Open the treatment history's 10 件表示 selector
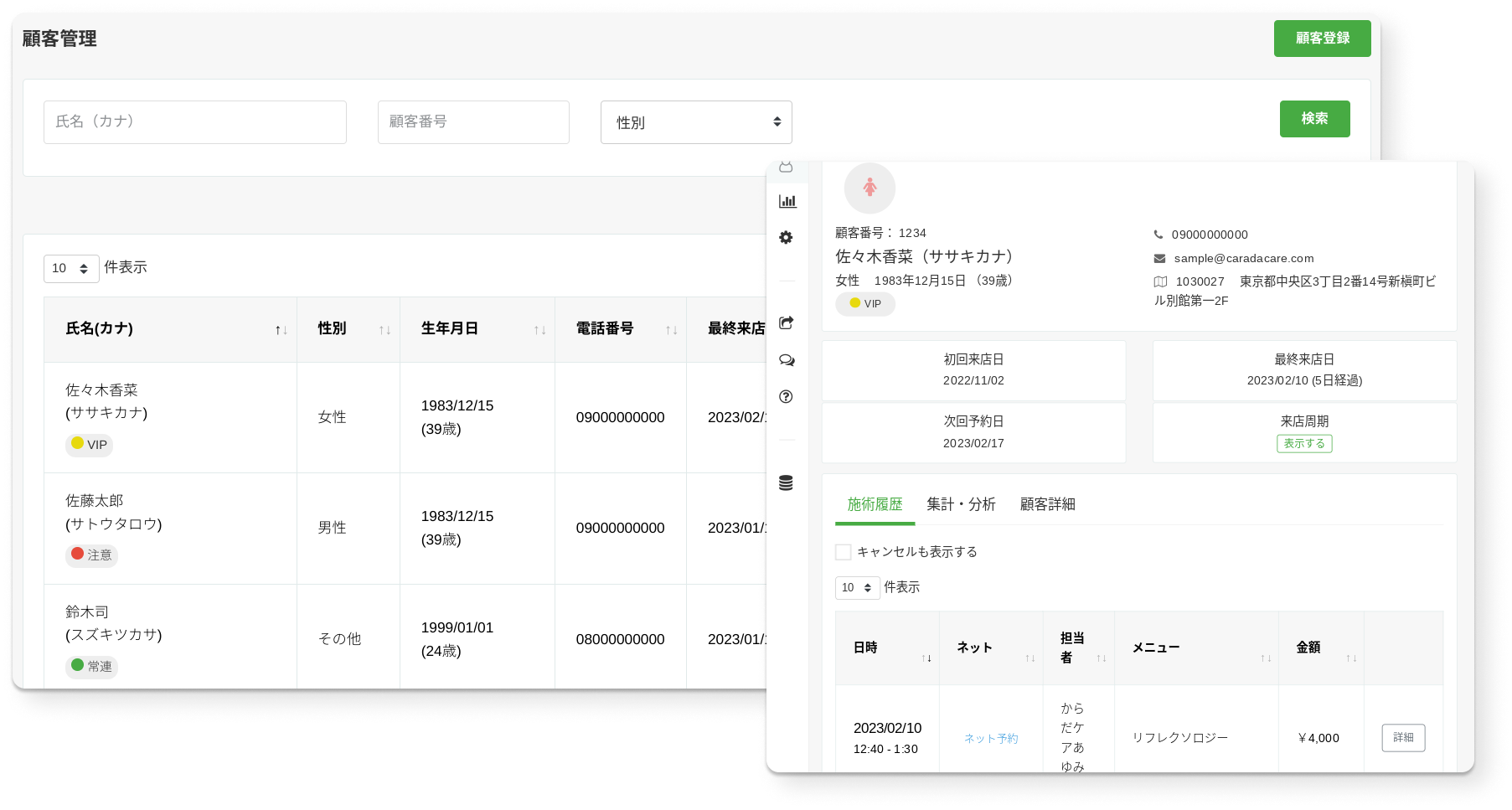The height and width of the screenshot is (810, 1512). pos(856,587)
